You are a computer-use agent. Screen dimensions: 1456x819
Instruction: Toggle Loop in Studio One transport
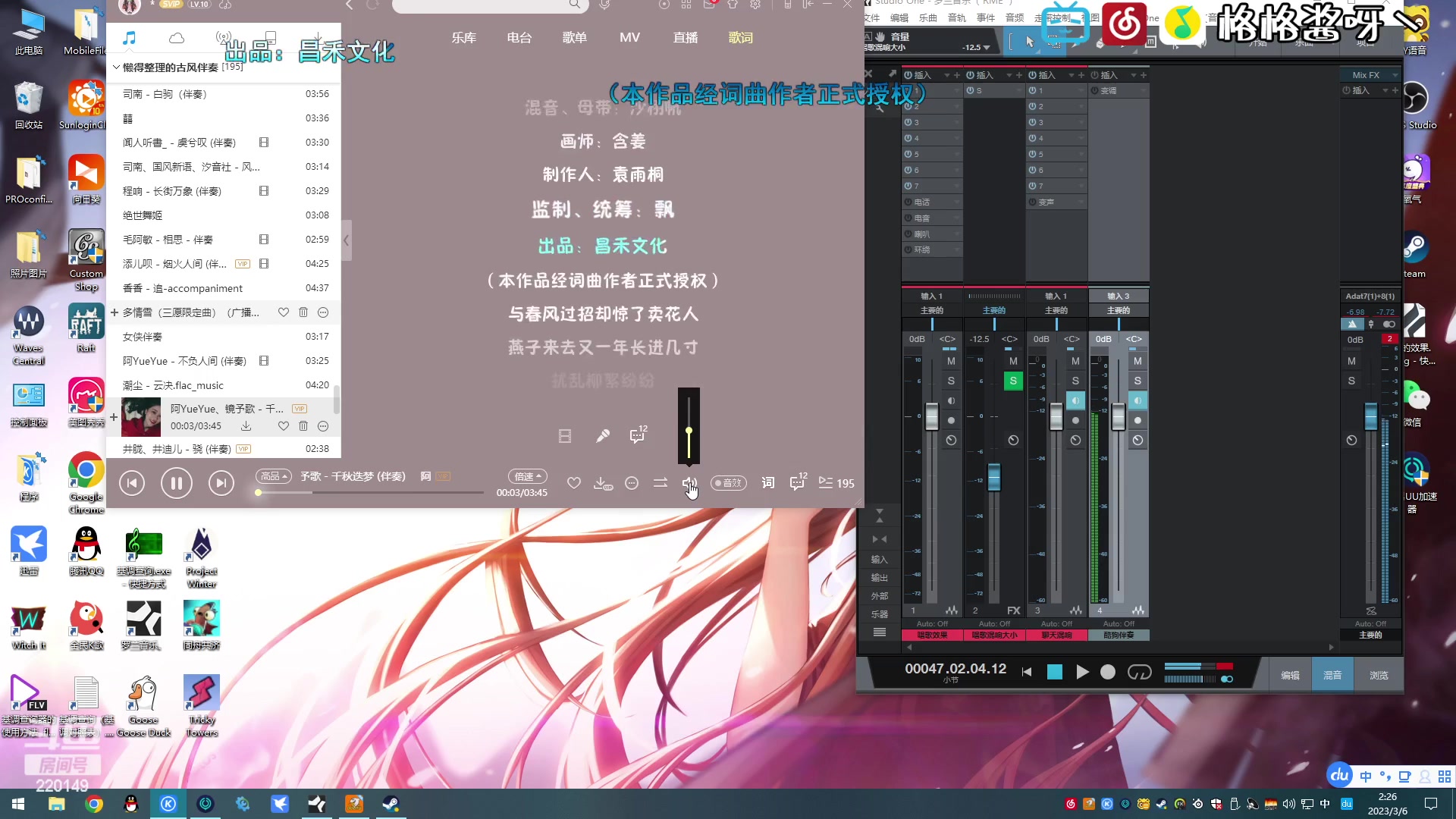pos(1139,672)
